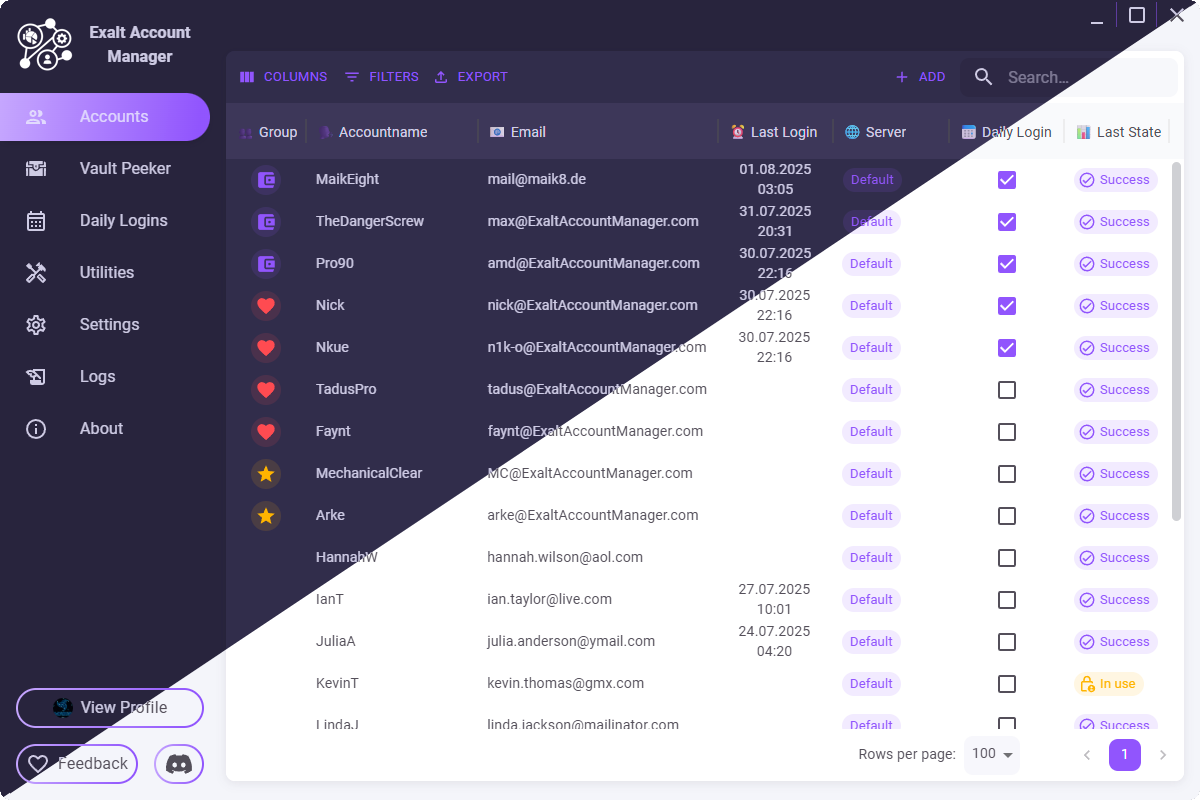The image size is (1200, 800).
Task: Enable Daily Login for KevinT
Action: 1007,684
